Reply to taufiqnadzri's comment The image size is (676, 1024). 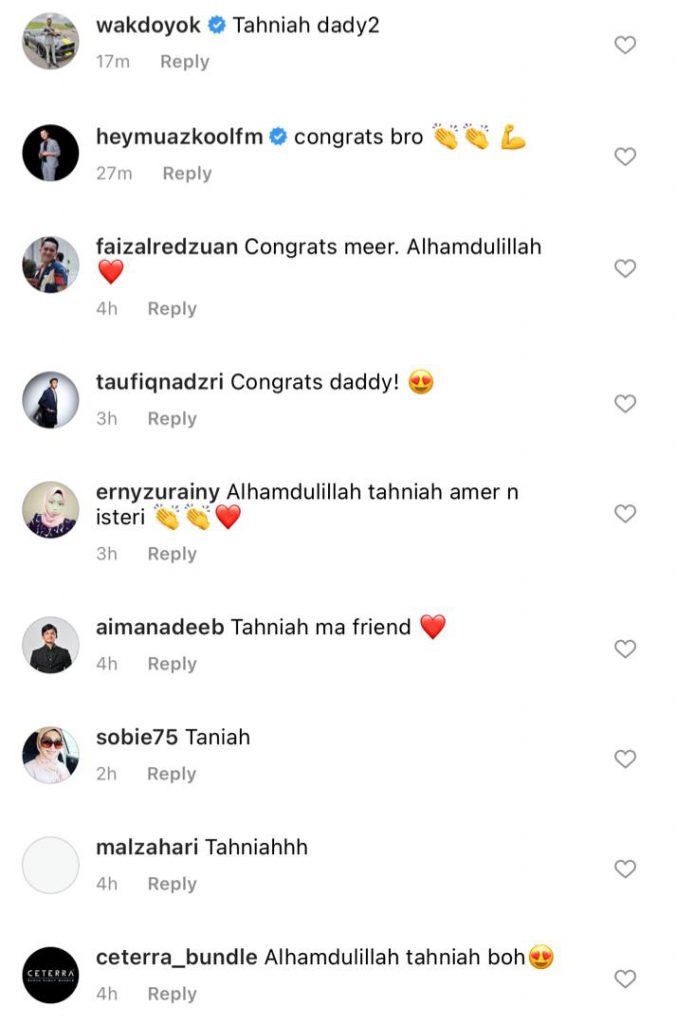172,418
